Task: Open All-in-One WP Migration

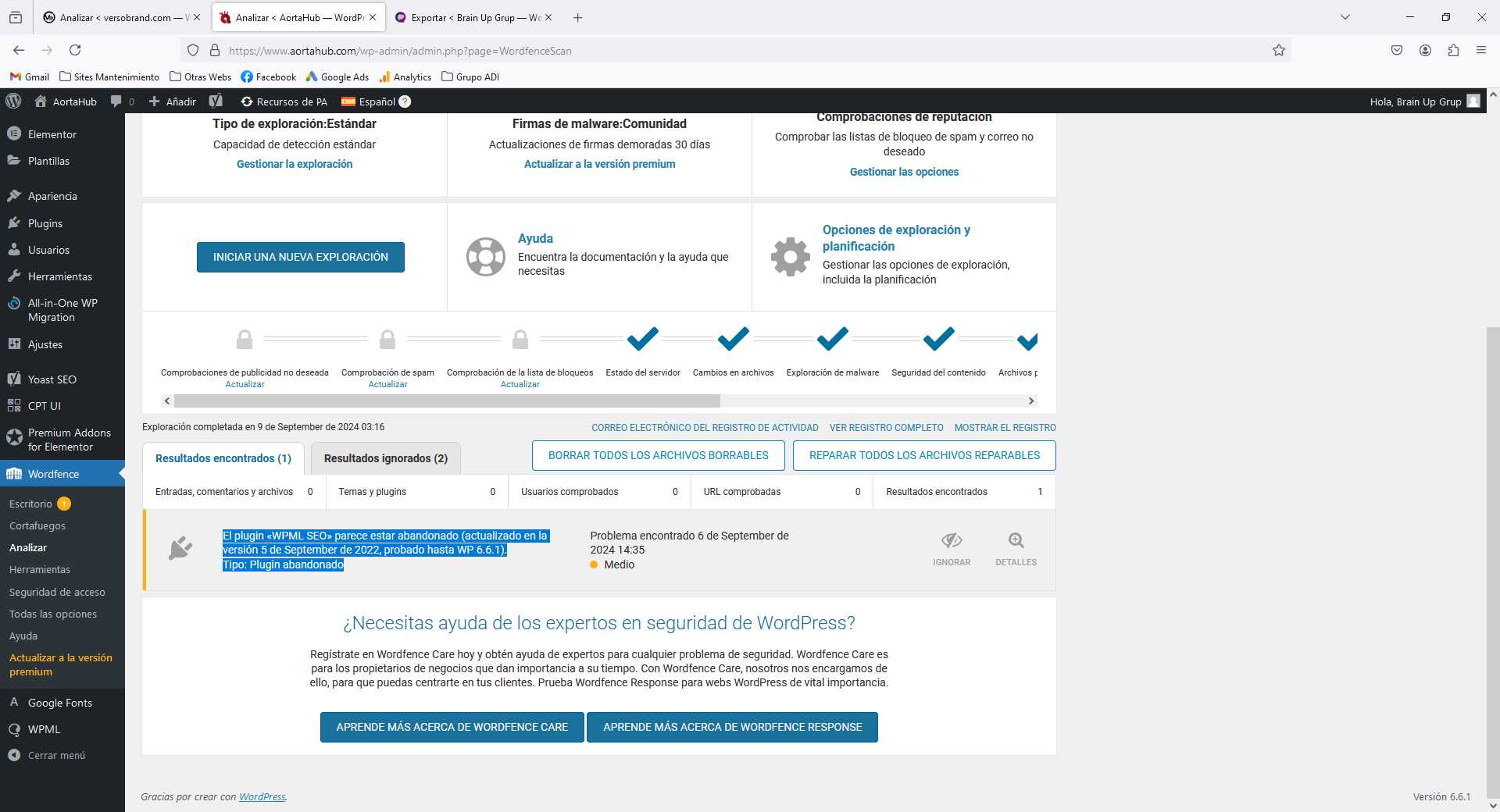Action: pyautogui.click(x=62, y=310)
